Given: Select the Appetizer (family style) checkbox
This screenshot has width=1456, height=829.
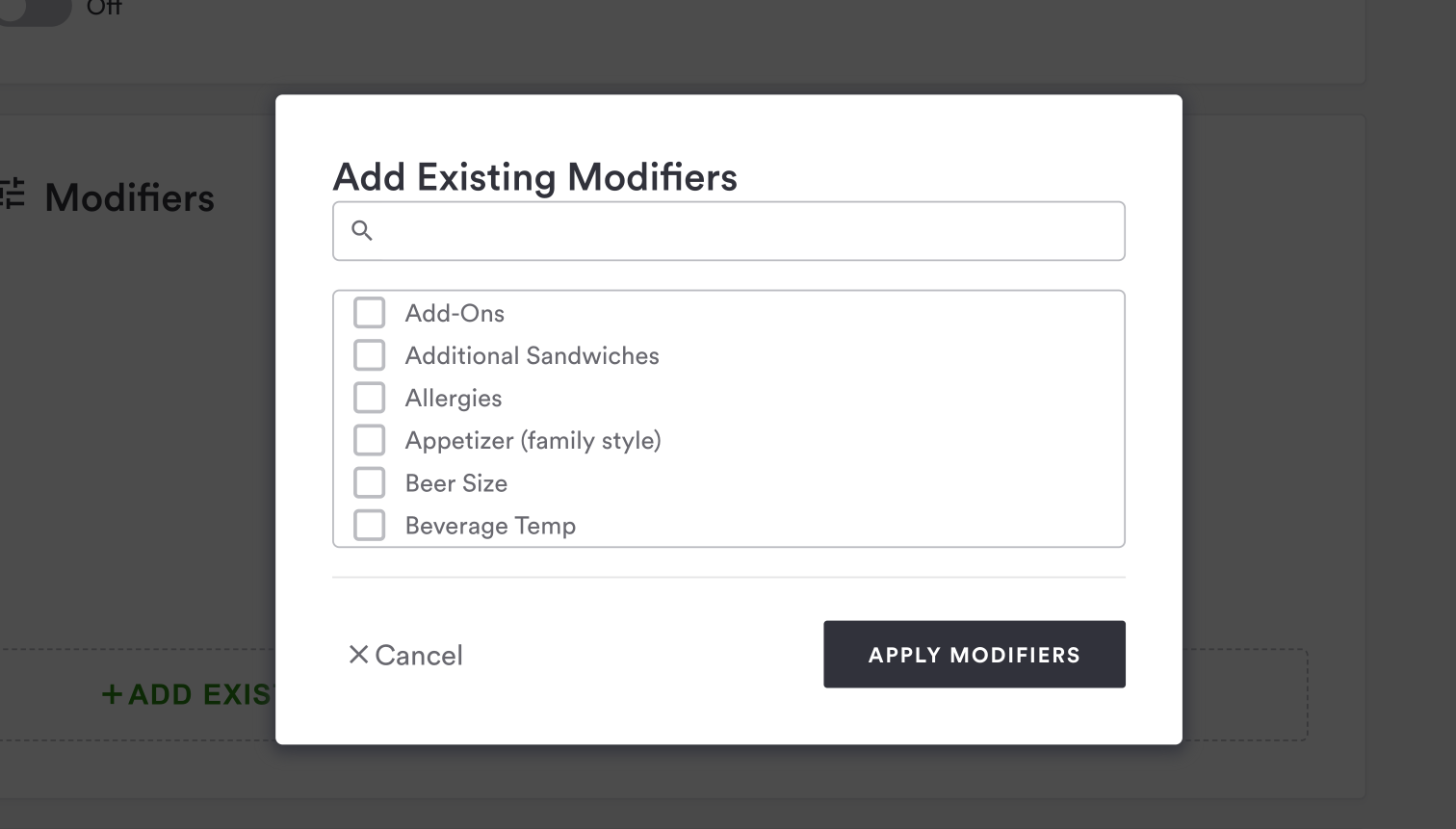Looking at the screenshot, I should pyautogui.click(x=370, y=440).
